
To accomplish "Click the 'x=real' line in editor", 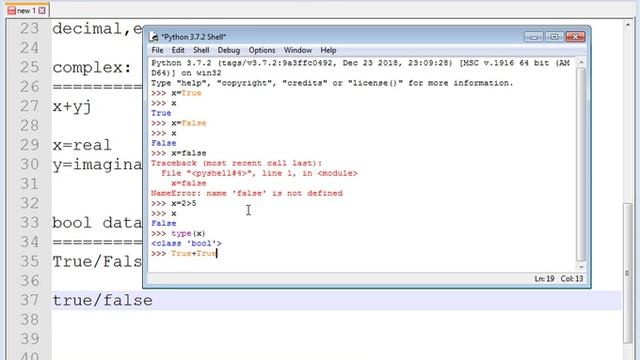I will point(82,145).
